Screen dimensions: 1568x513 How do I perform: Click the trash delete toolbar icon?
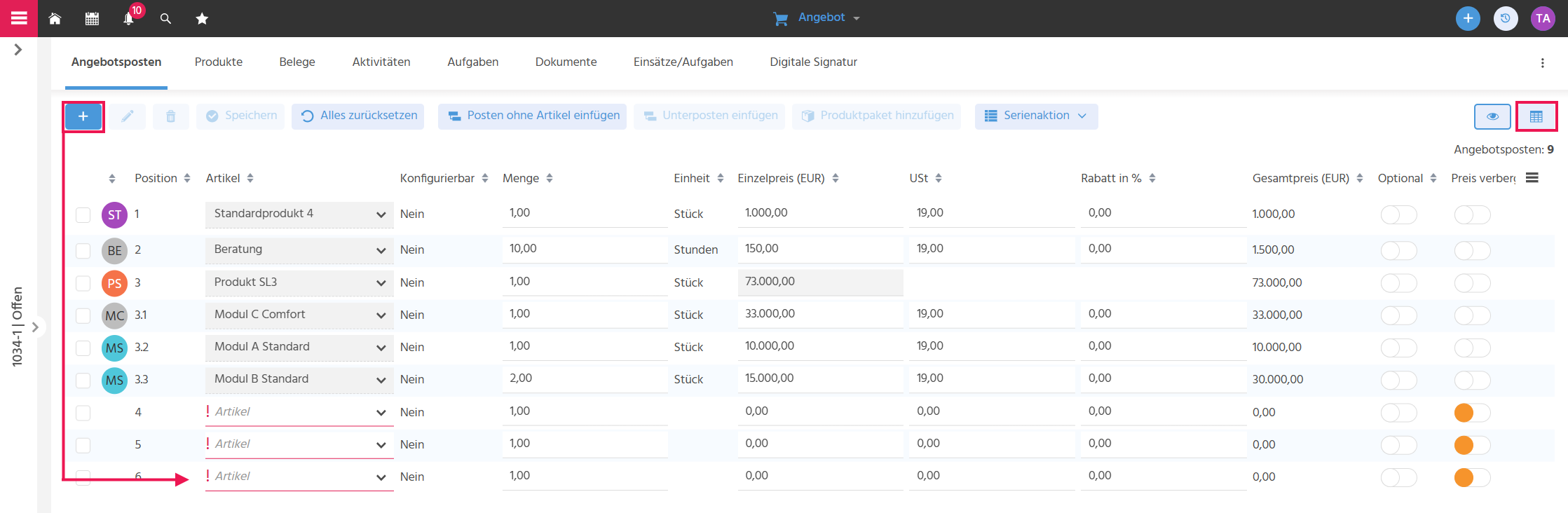[x=170, y=116]
